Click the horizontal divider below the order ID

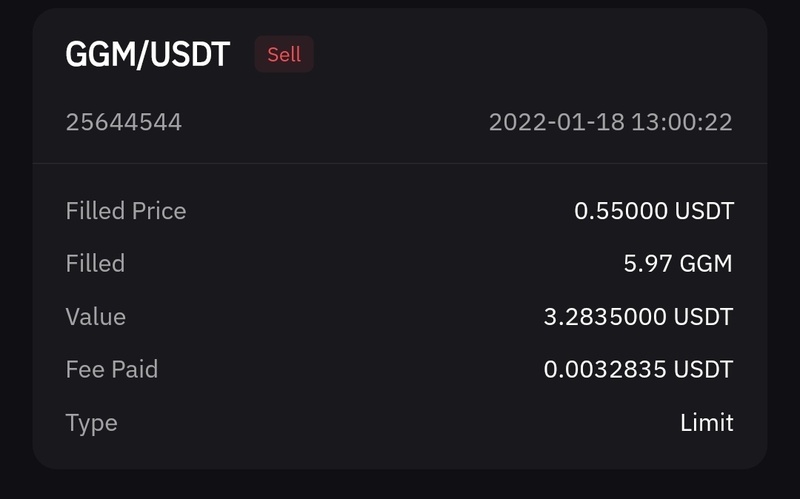400,164
